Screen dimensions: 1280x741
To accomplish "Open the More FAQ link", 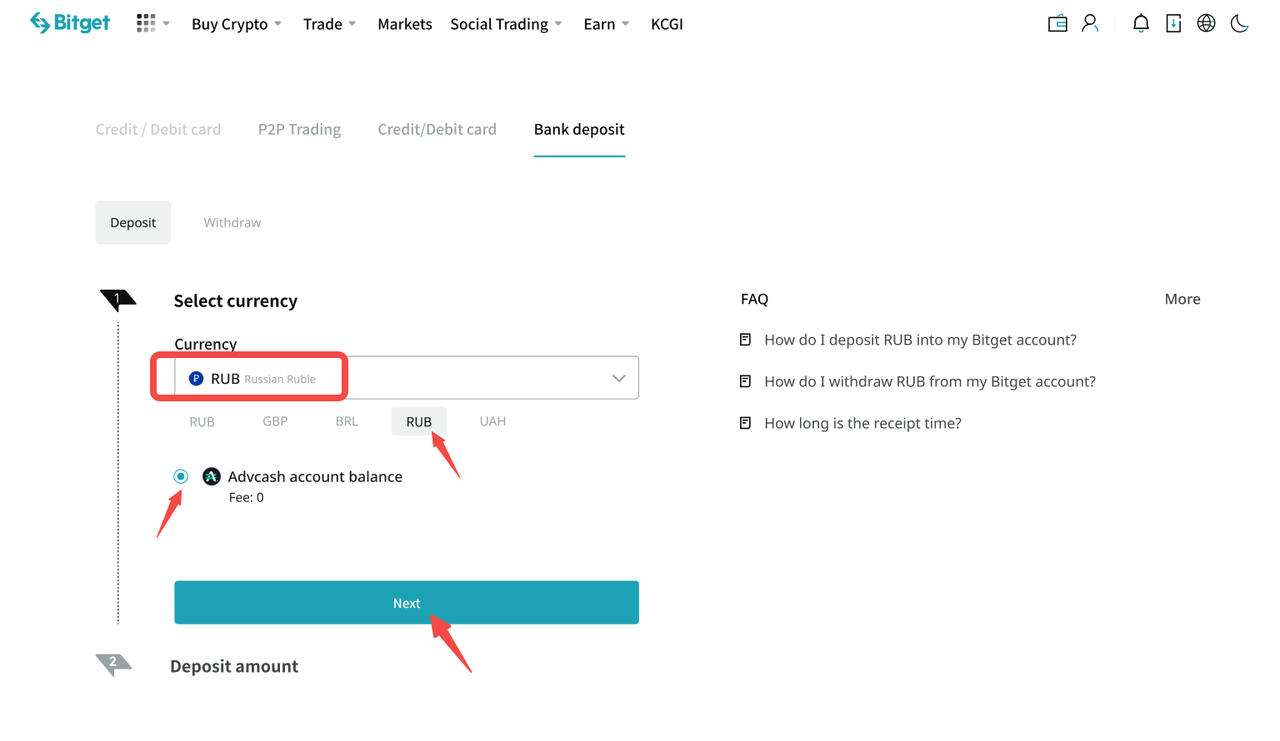I will (1182, 299).
